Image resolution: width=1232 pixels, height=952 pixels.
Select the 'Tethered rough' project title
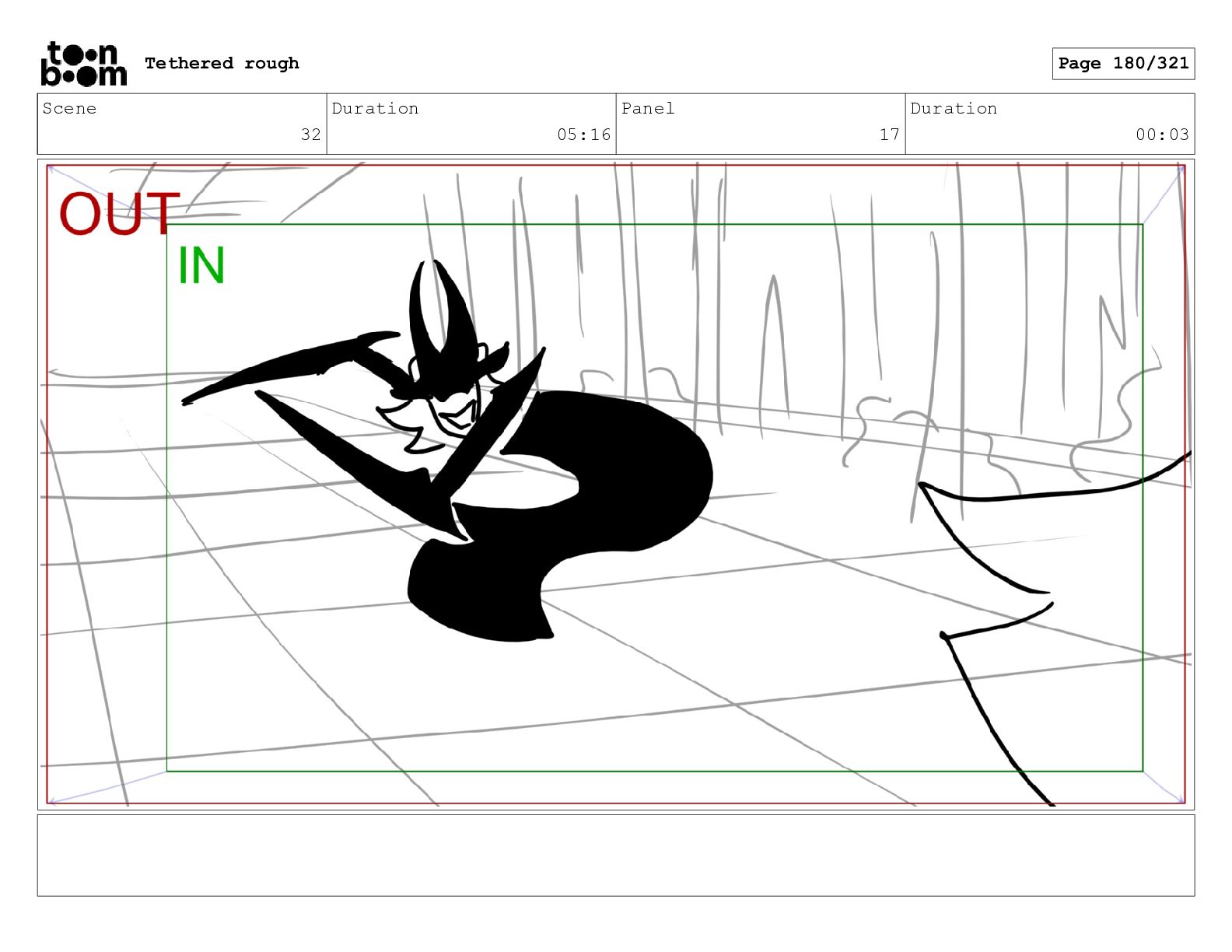(x=222, y=63)
